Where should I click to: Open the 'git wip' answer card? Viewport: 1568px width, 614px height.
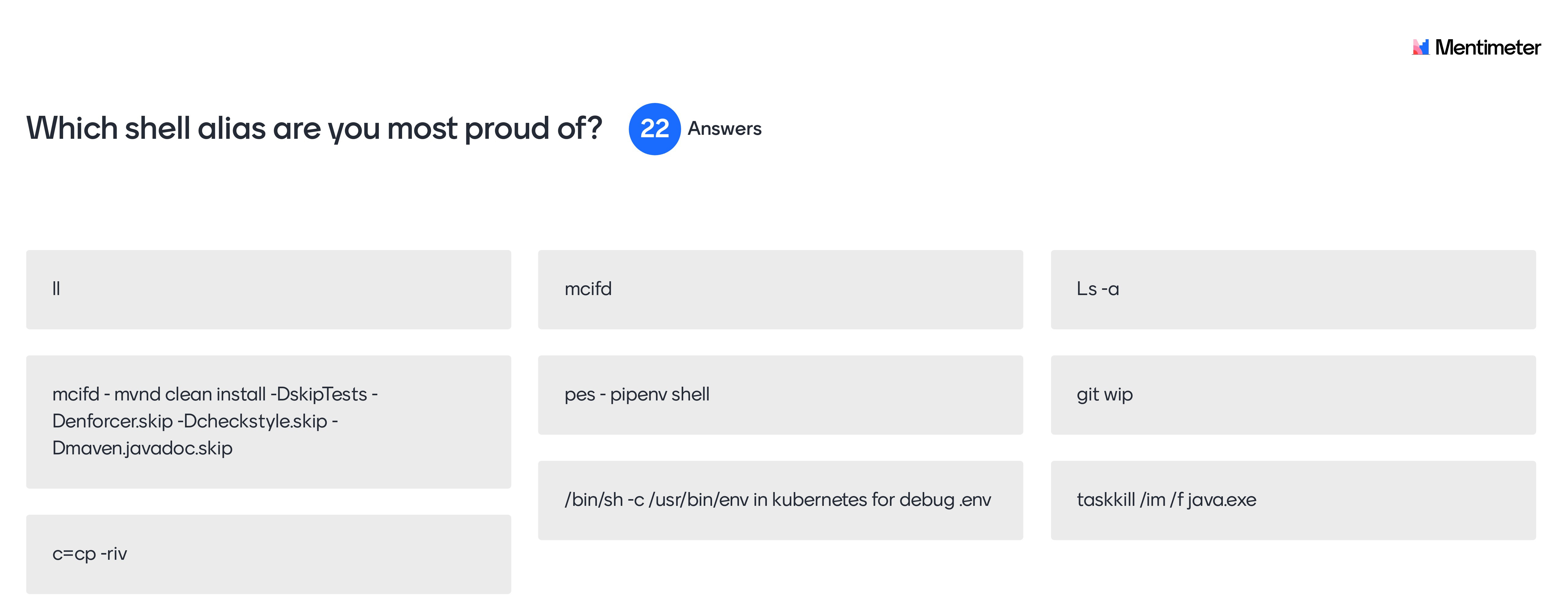pos(1293,395)
